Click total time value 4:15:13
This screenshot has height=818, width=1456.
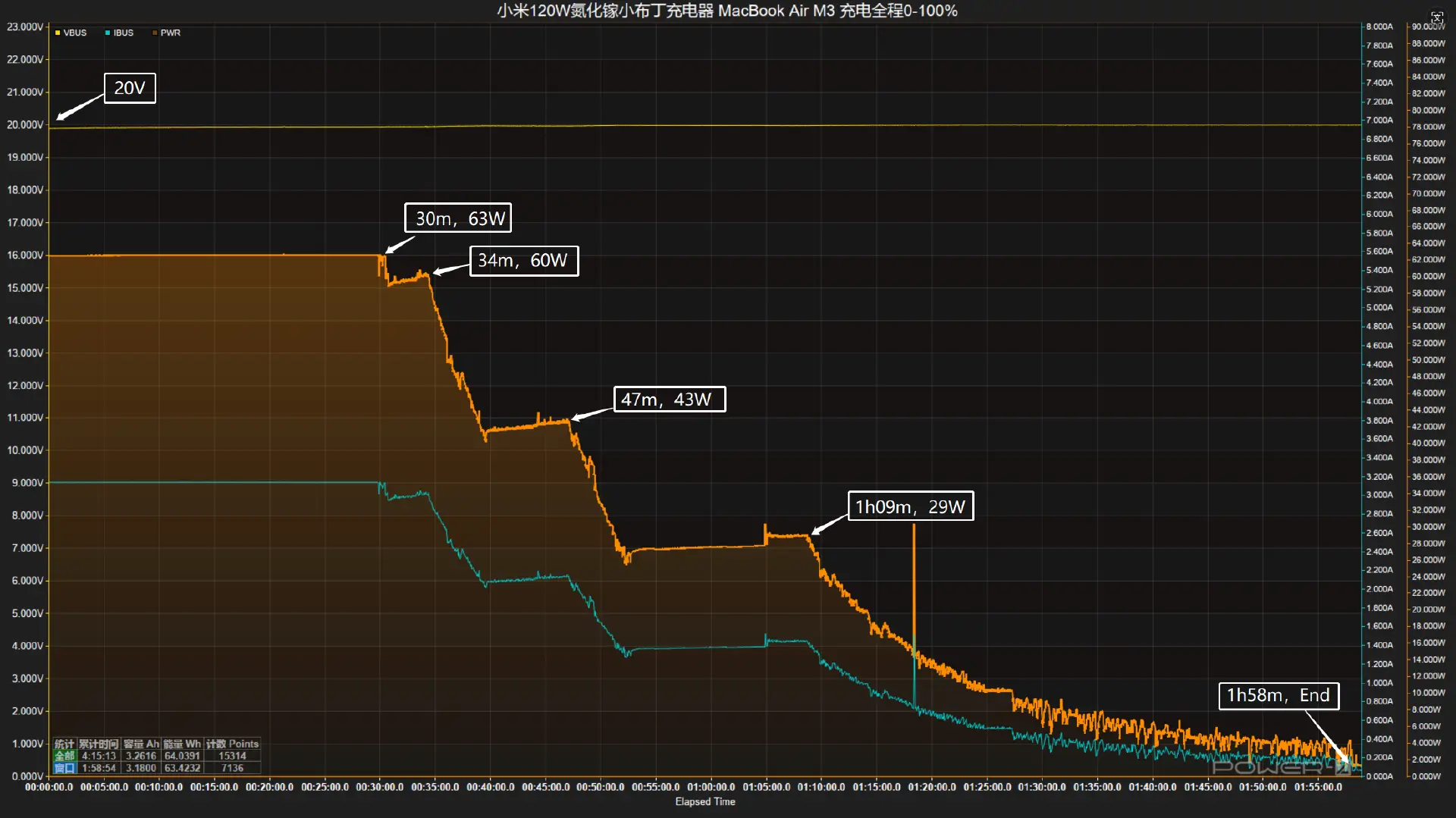[x=99, y=756]
